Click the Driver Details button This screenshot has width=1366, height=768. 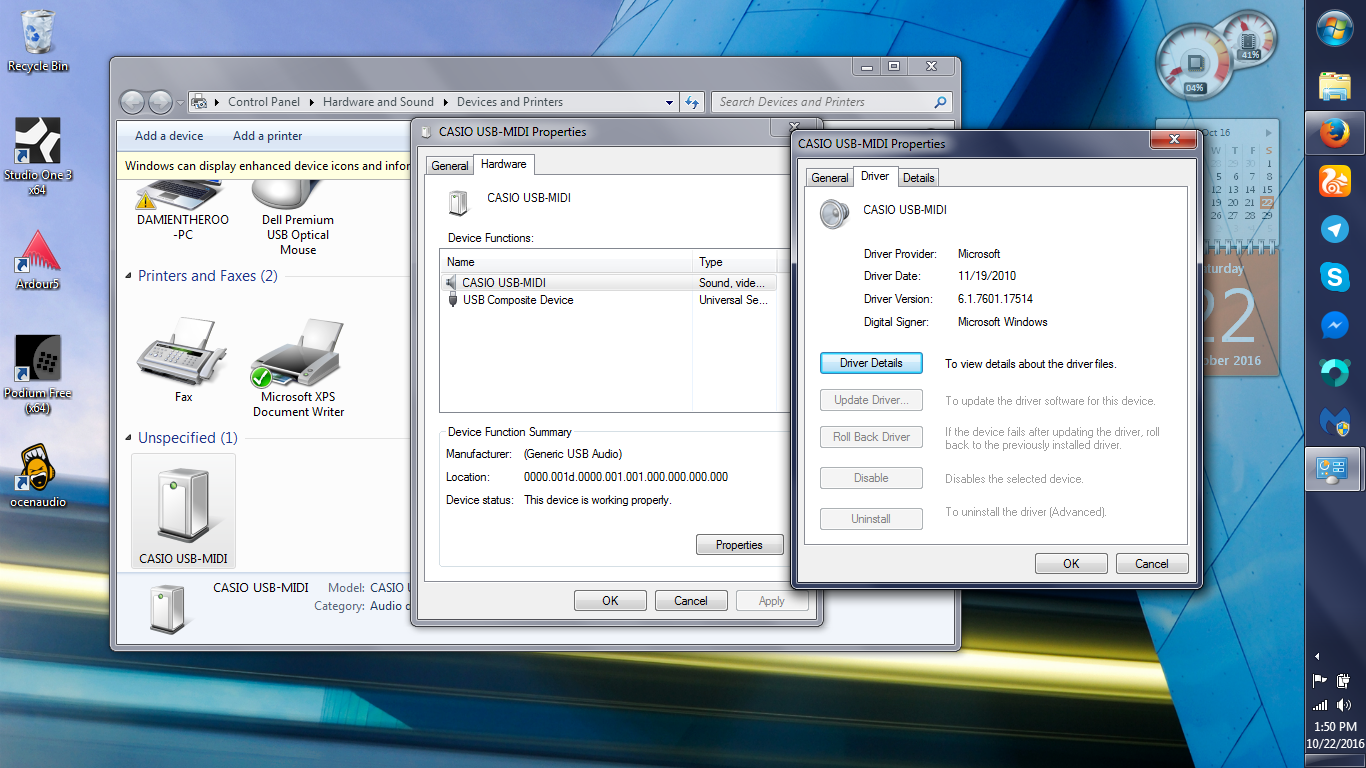871,363
